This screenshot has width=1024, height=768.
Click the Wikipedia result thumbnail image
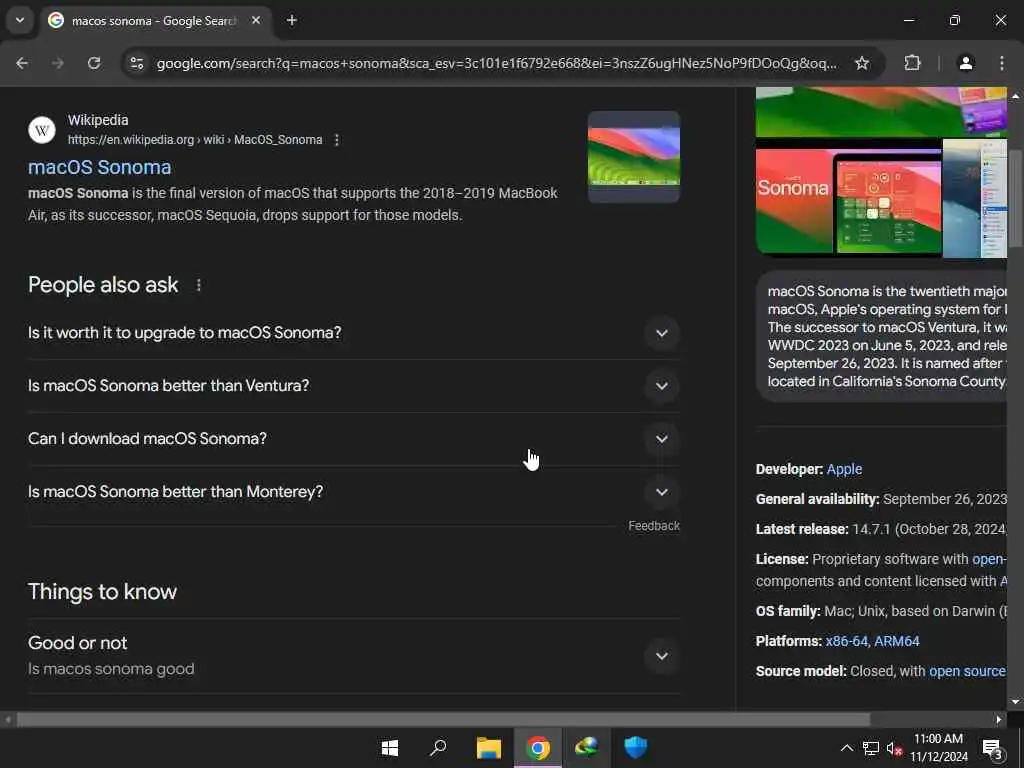point(633,157)
